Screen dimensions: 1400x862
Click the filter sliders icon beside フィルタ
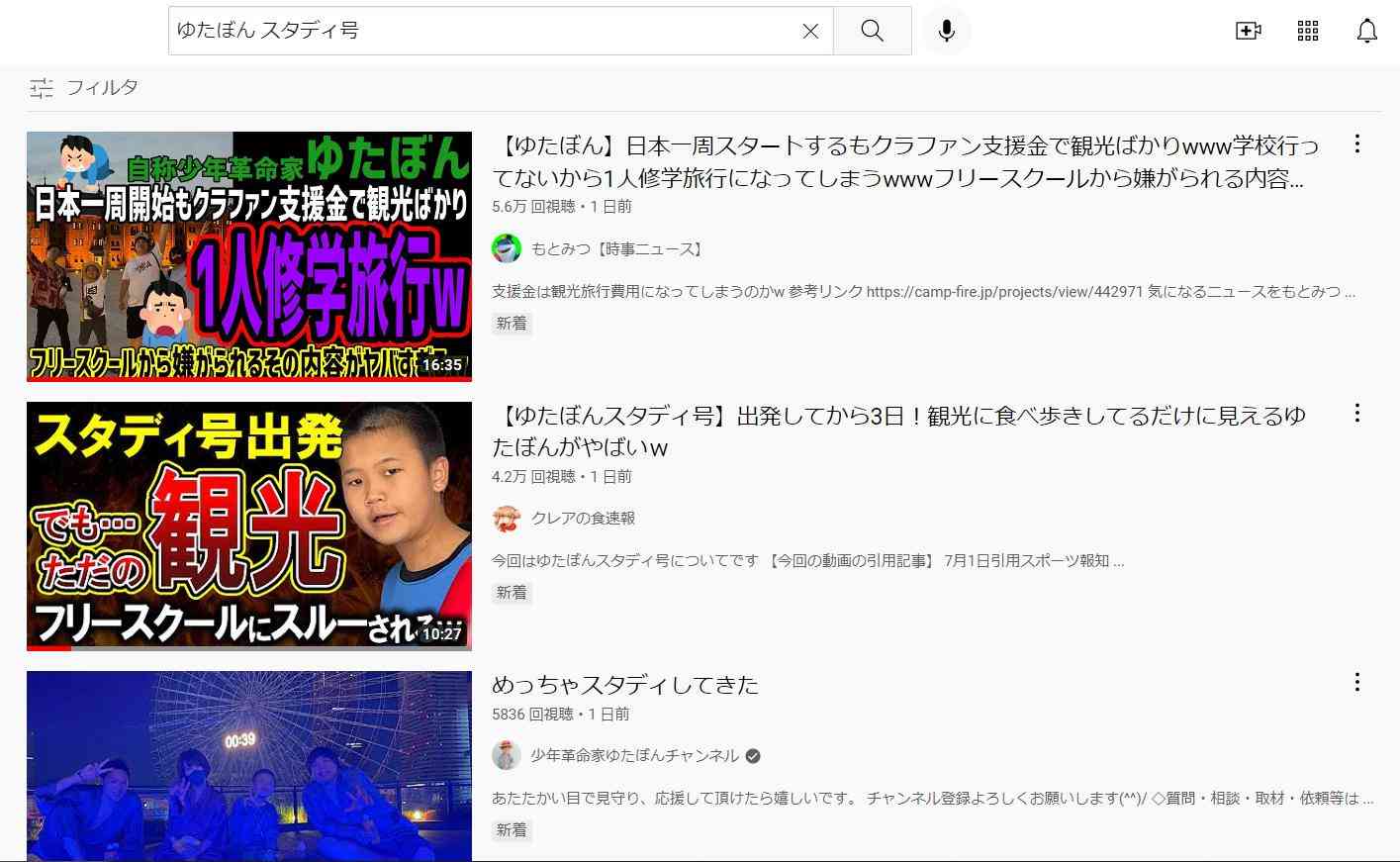tap(42, 88)
